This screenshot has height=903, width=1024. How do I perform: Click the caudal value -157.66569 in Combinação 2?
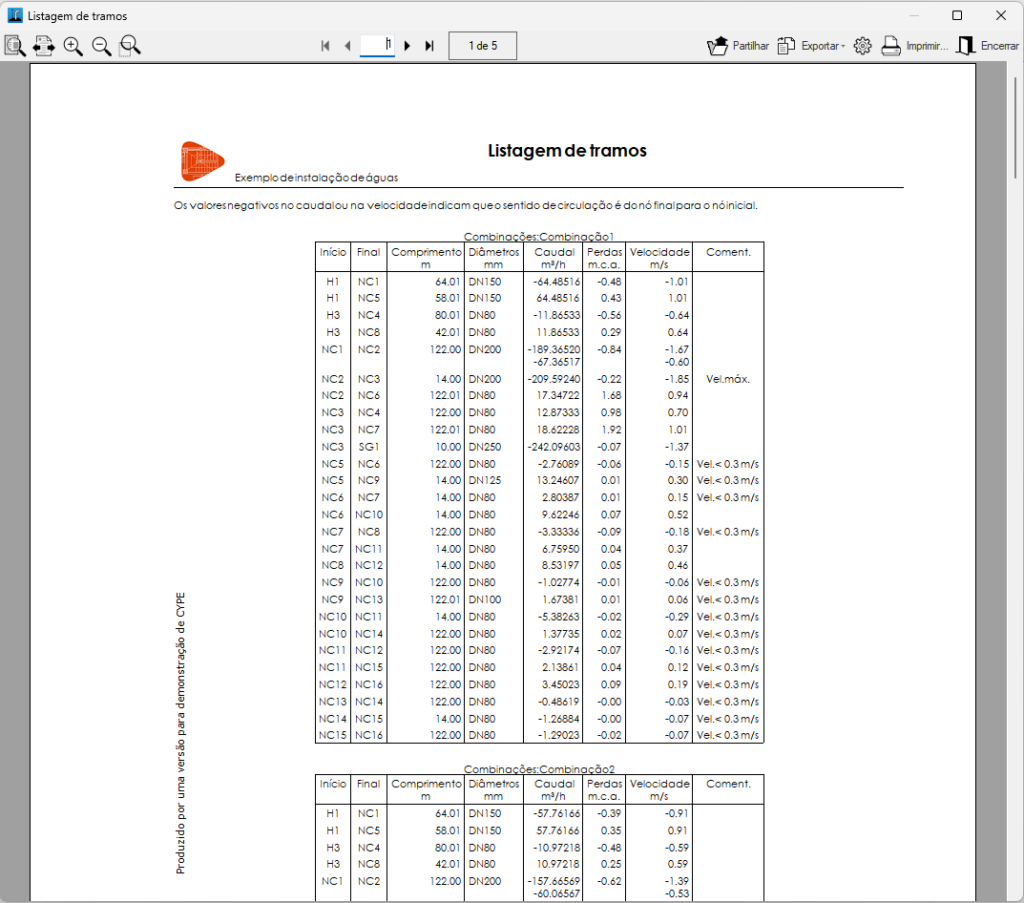[x=553, y=881]
